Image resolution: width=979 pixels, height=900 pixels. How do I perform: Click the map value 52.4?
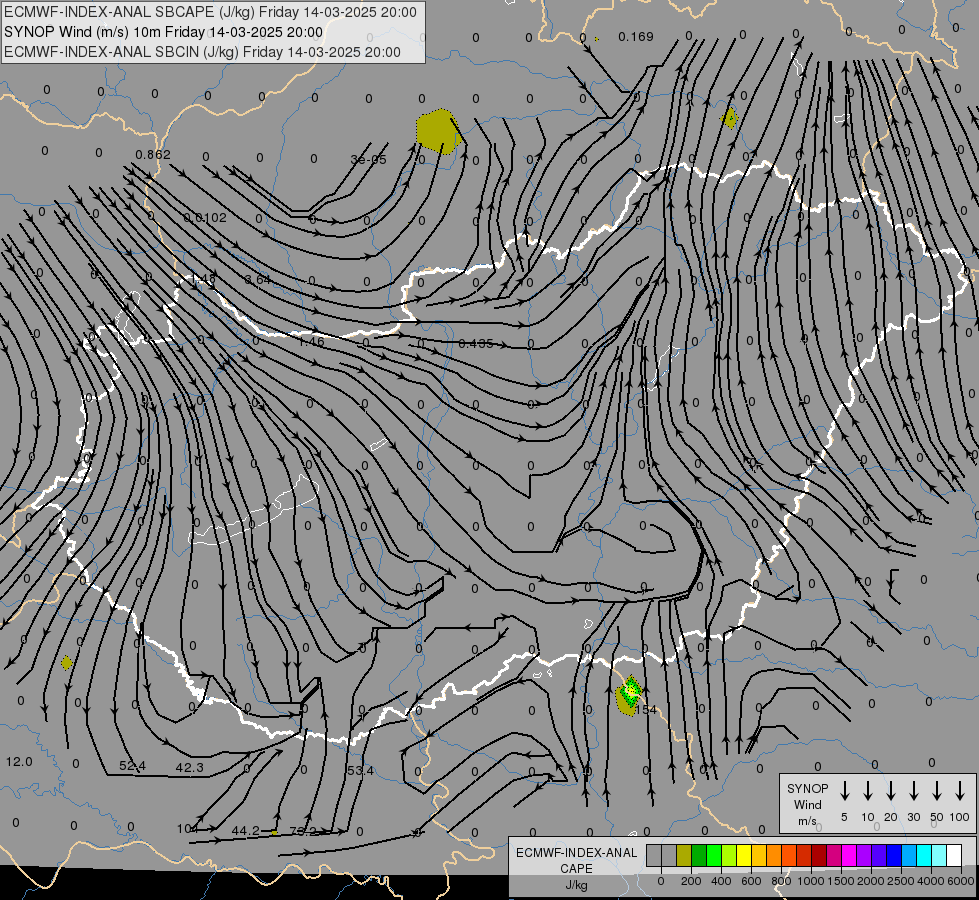[132, 766]
